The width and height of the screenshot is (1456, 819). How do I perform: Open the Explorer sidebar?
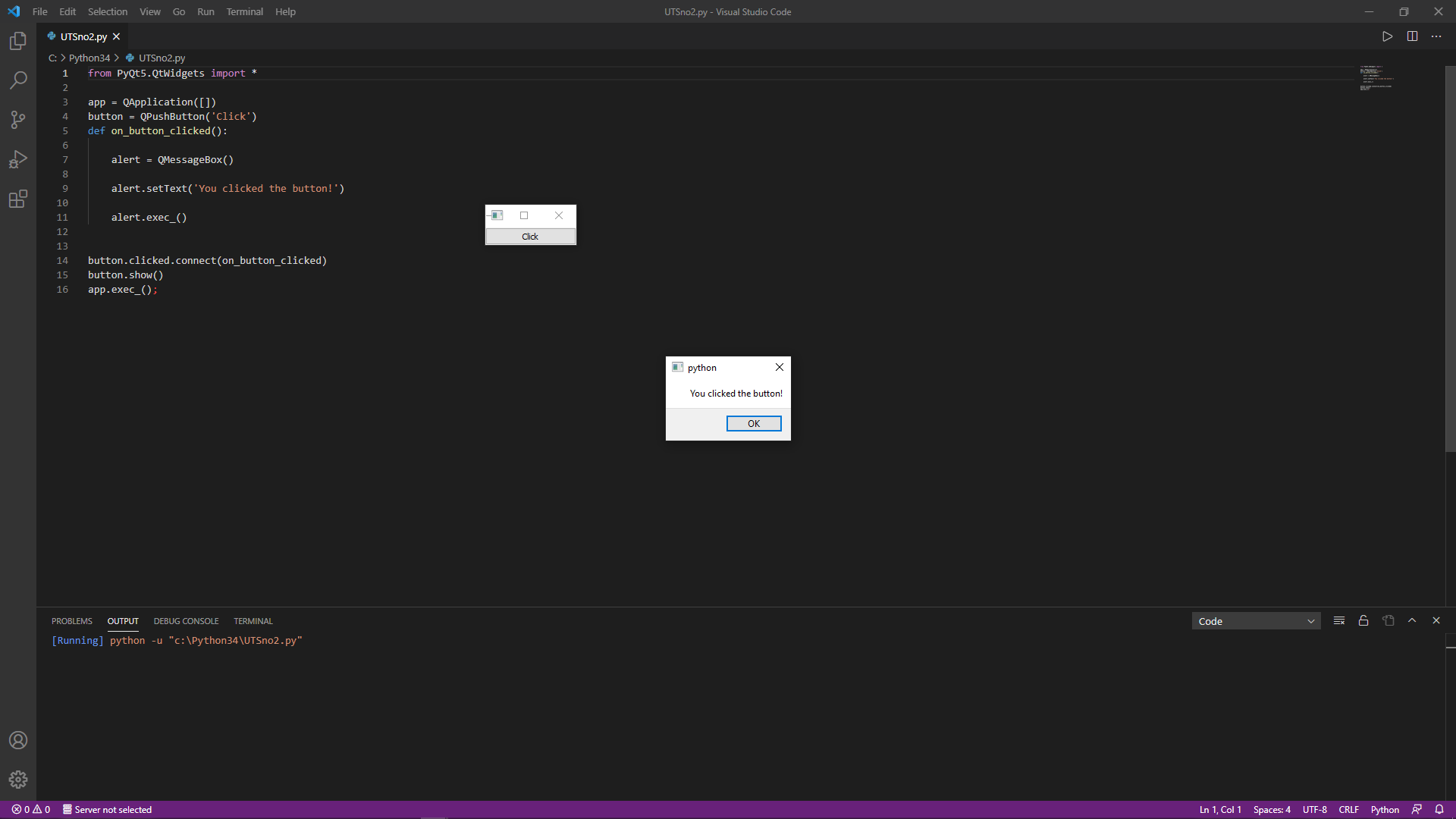[18, 41]
